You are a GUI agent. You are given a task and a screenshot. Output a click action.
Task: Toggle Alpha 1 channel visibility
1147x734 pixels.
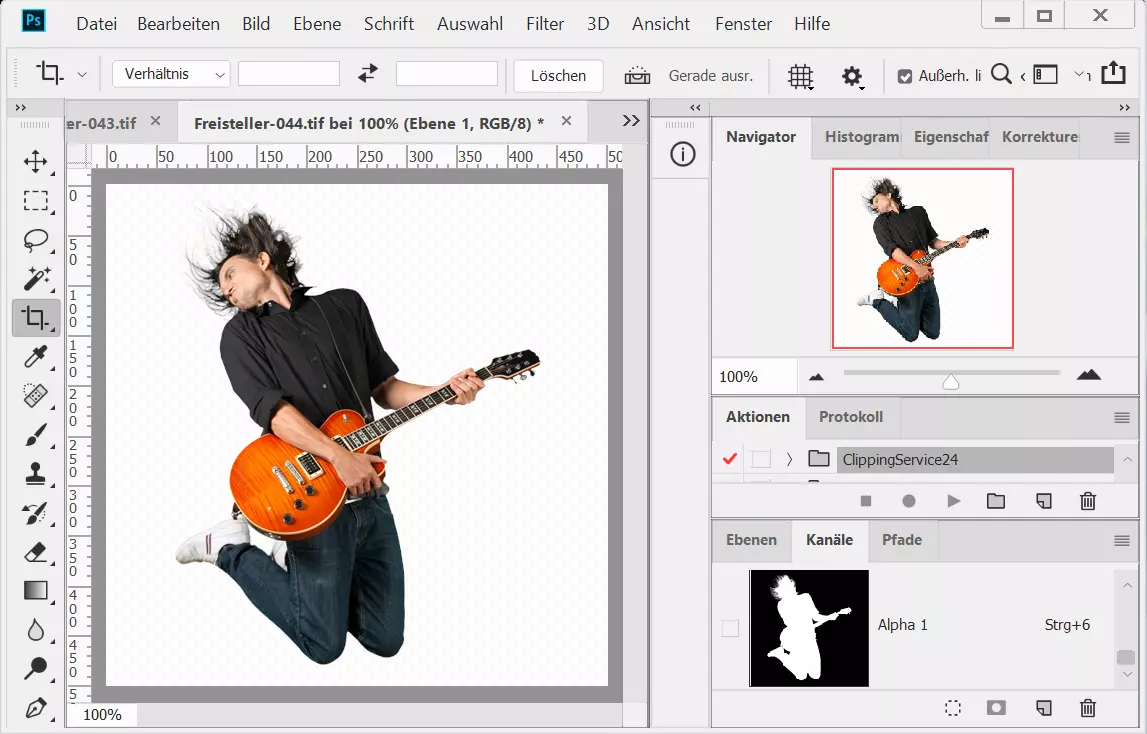[x=730, y=628]
